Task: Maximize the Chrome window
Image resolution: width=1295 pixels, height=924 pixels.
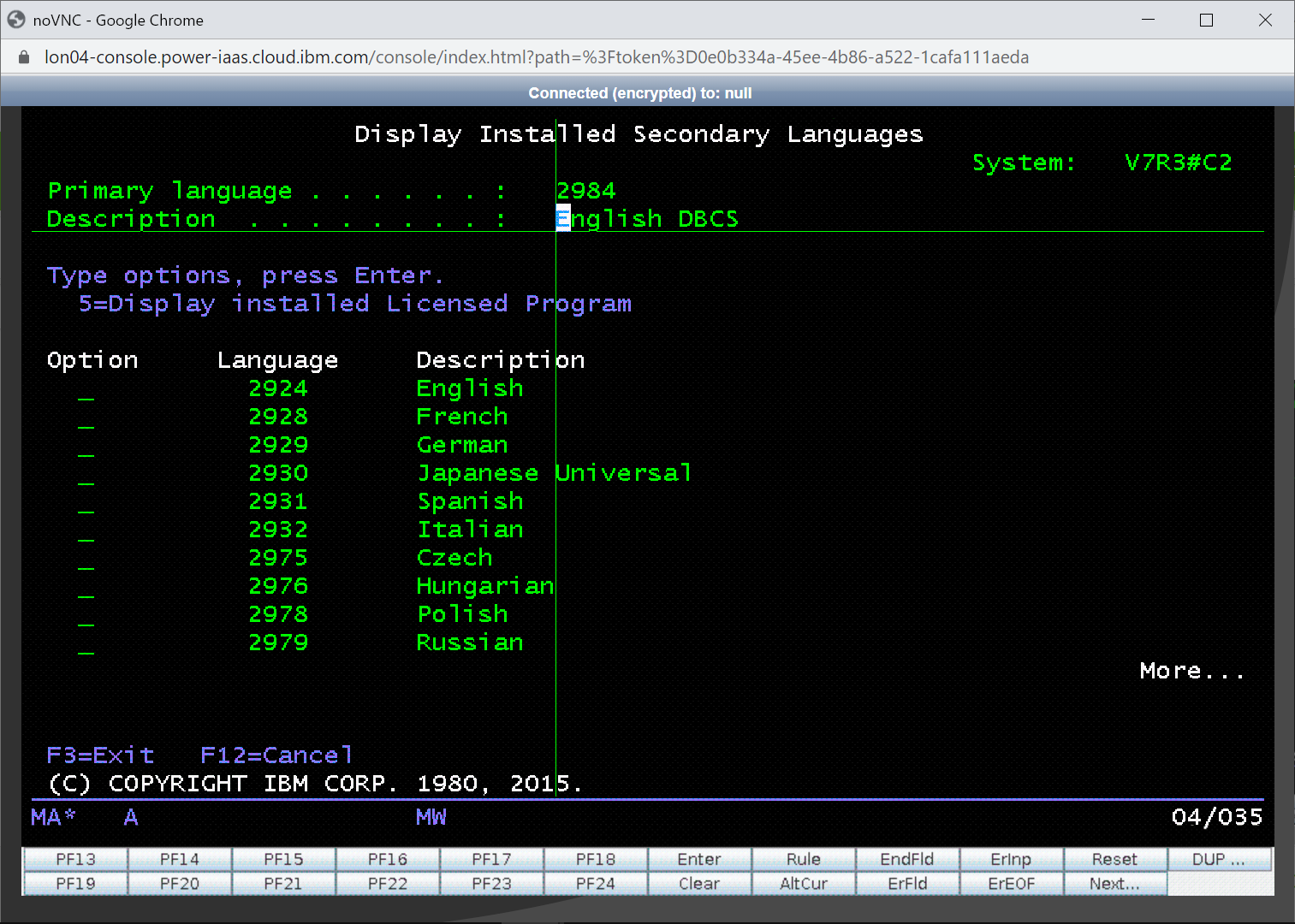Action: 1207,20
